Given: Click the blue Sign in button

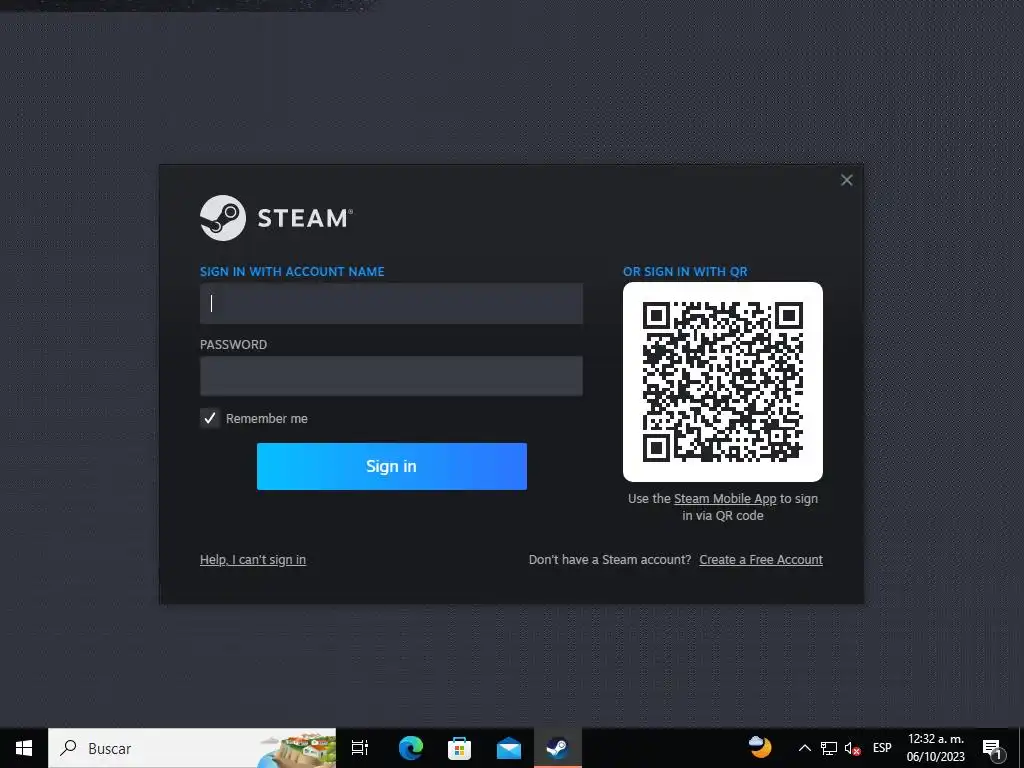Looking at the screenshot, I should coord(392,466).
